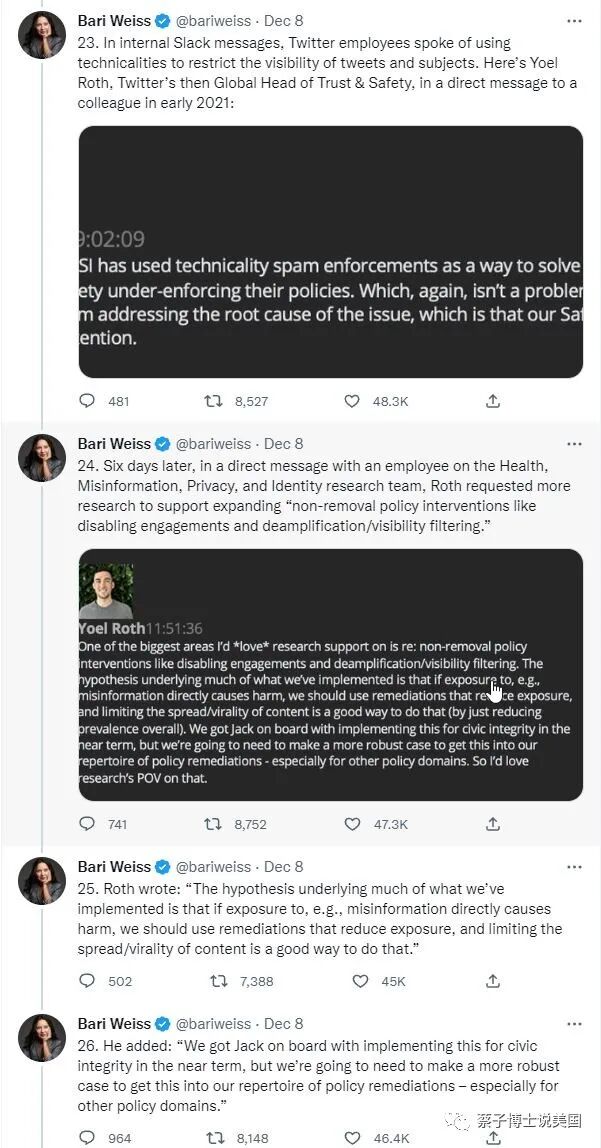Retweet tweet 24 with 8,752 retweets

(213, 824)
